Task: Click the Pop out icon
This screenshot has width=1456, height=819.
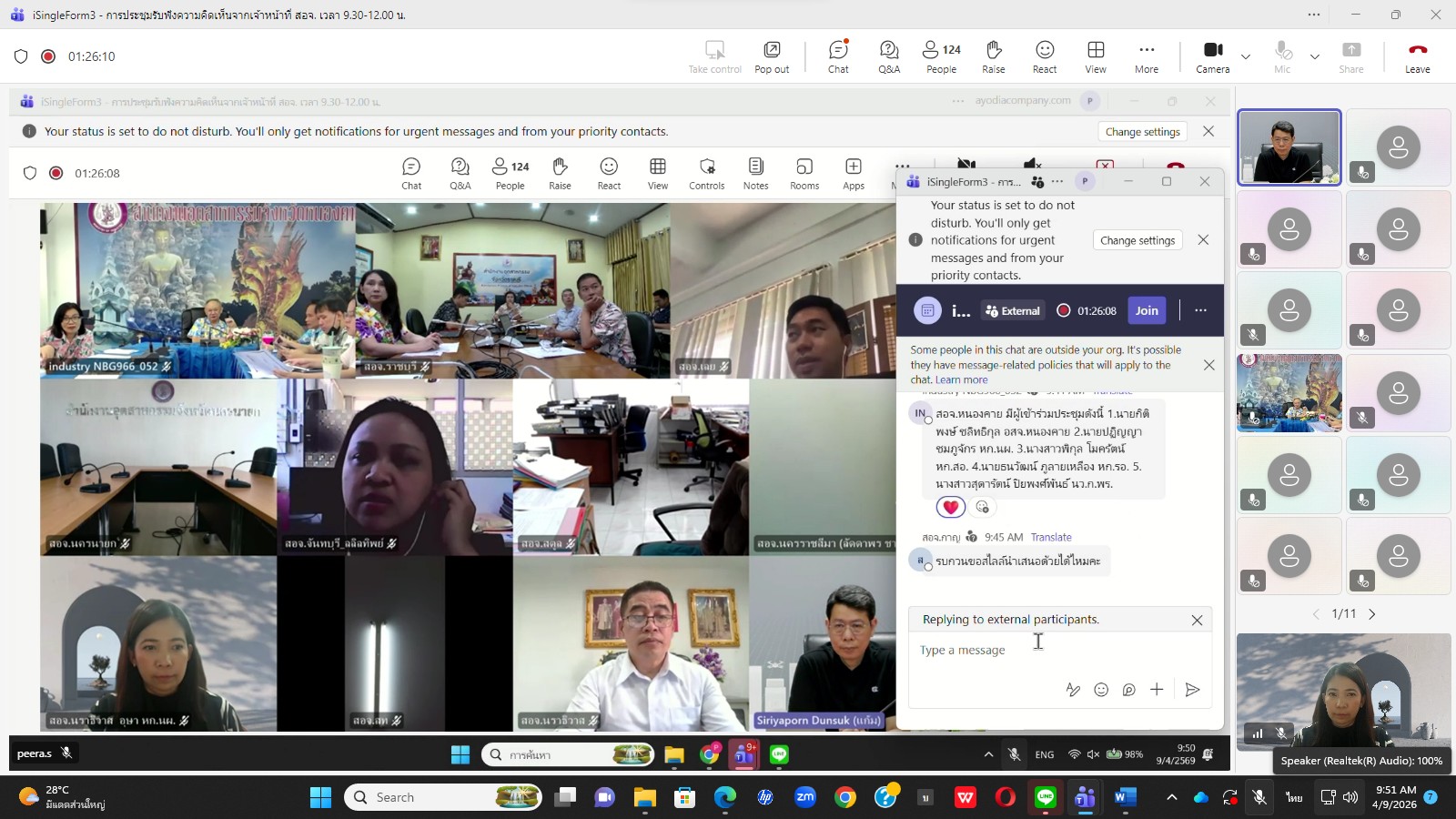Action: [772, 56]
